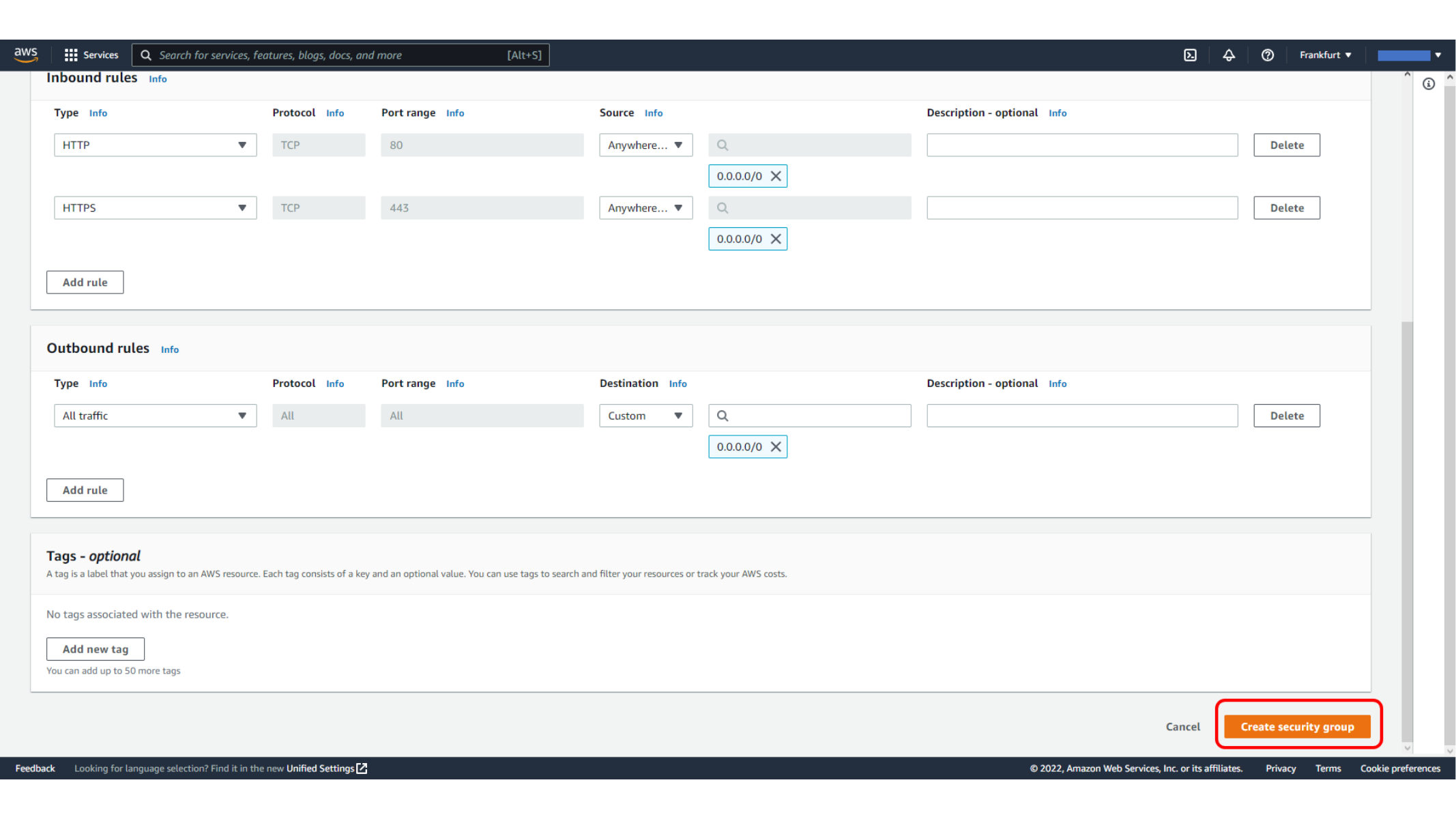The width and height of the screenshot is (1456, 819).
Task: Open the help question mark menu
Action: [x=1267, y=55]
